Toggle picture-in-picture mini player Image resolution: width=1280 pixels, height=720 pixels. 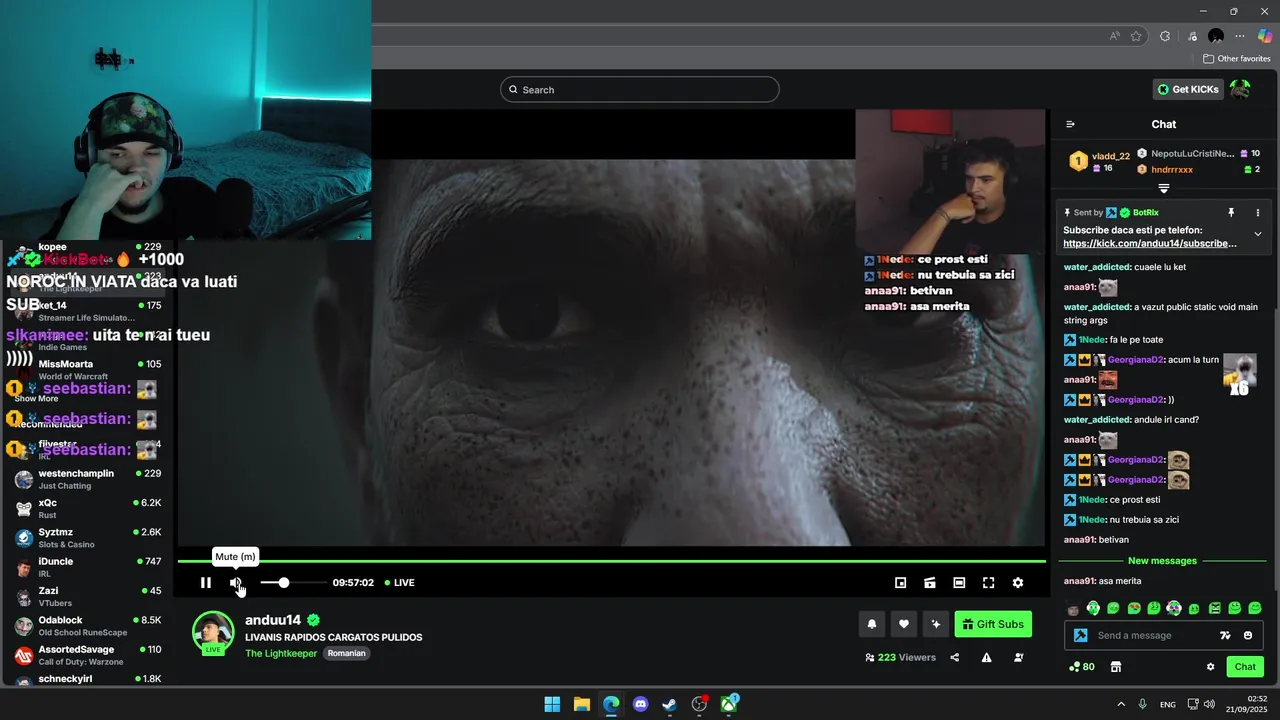[x=901, y=583]
